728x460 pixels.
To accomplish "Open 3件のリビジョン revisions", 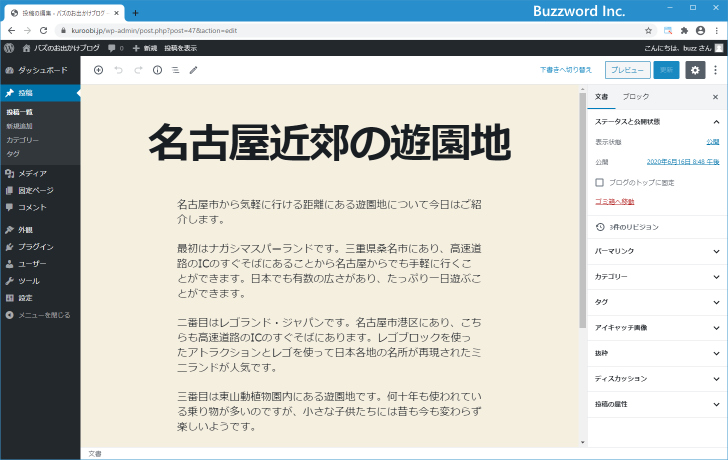I will click(657, 227).
